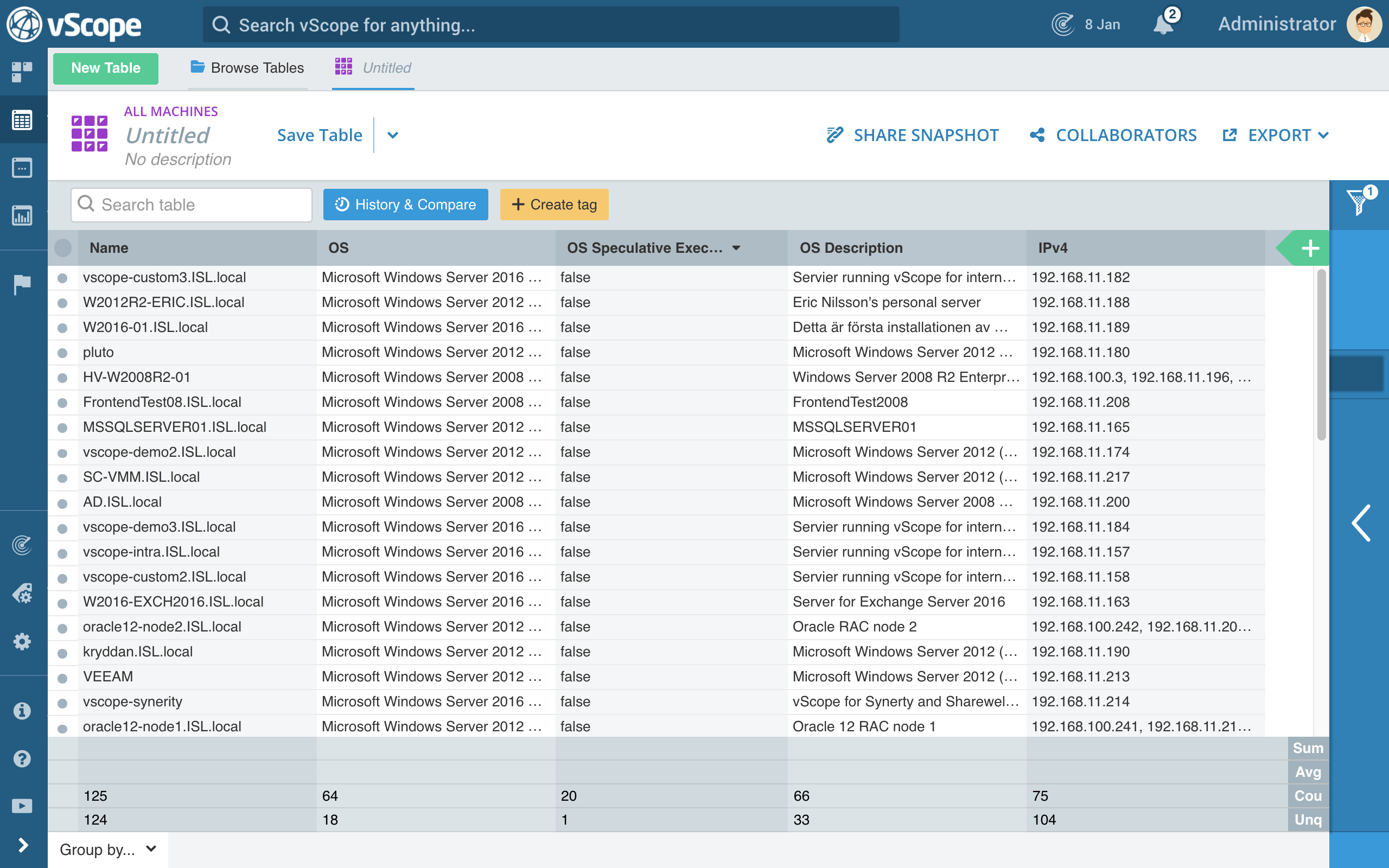Click the purple table grid icon beside Untitled
The height and width of the screenshot is (868, 1389).
pos(90,133)
